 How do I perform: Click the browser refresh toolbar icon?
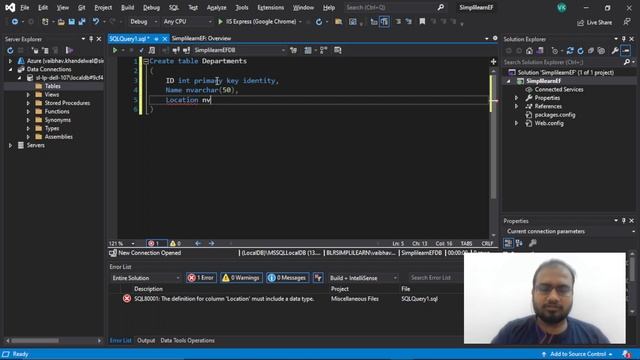(319, 22)
